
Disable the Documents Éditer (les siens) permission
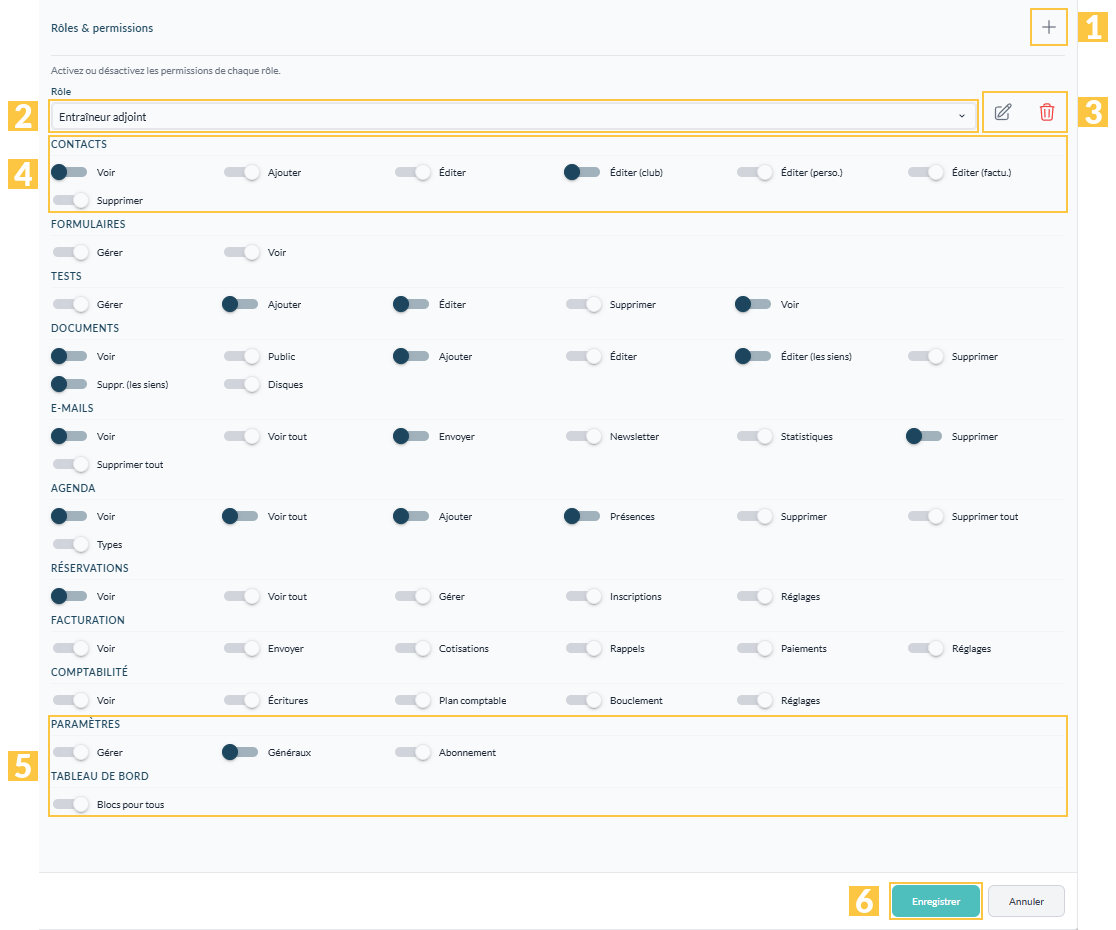pos(753,356)
